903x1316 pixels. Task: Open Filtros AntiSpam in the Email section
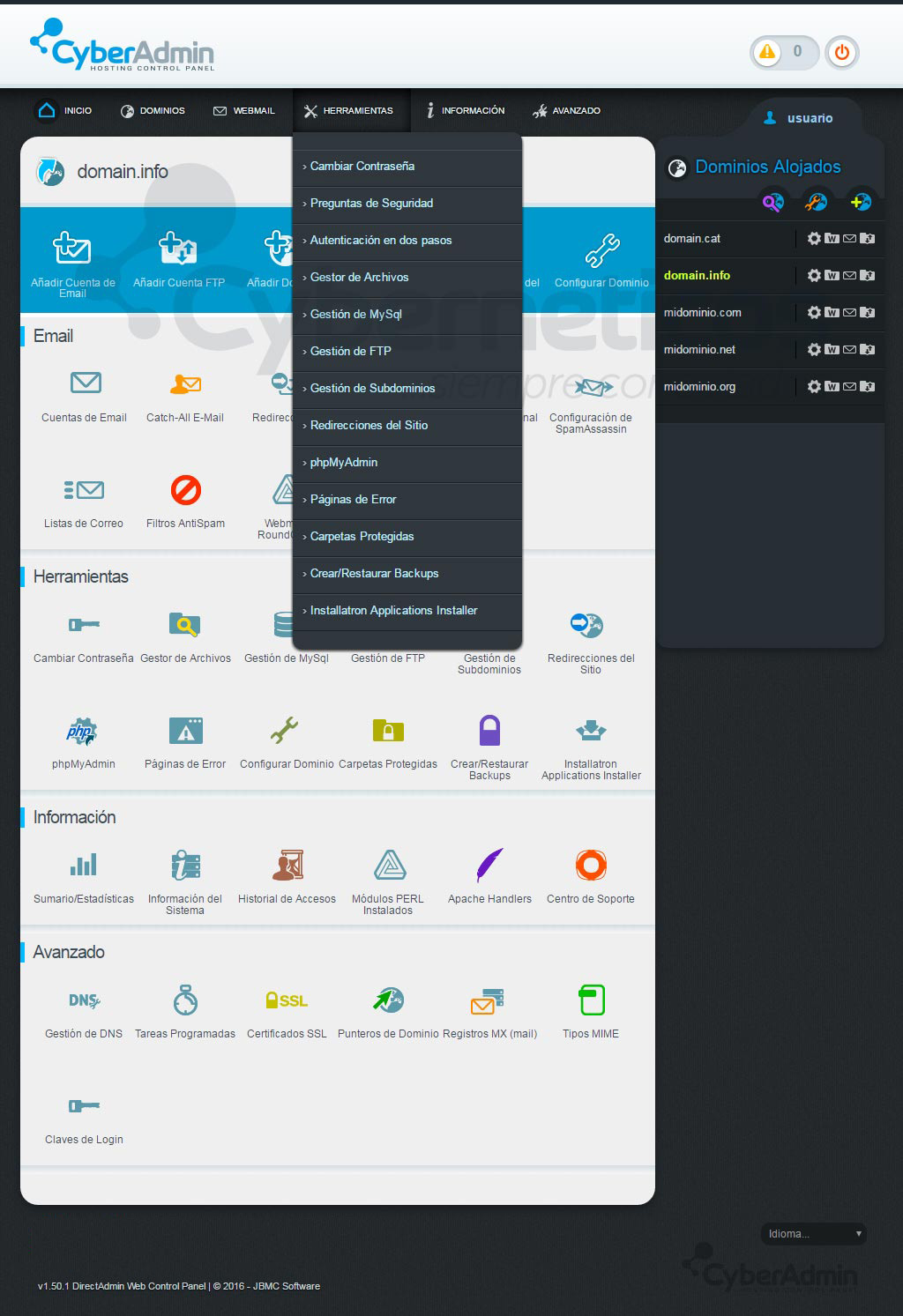point(185,491)
